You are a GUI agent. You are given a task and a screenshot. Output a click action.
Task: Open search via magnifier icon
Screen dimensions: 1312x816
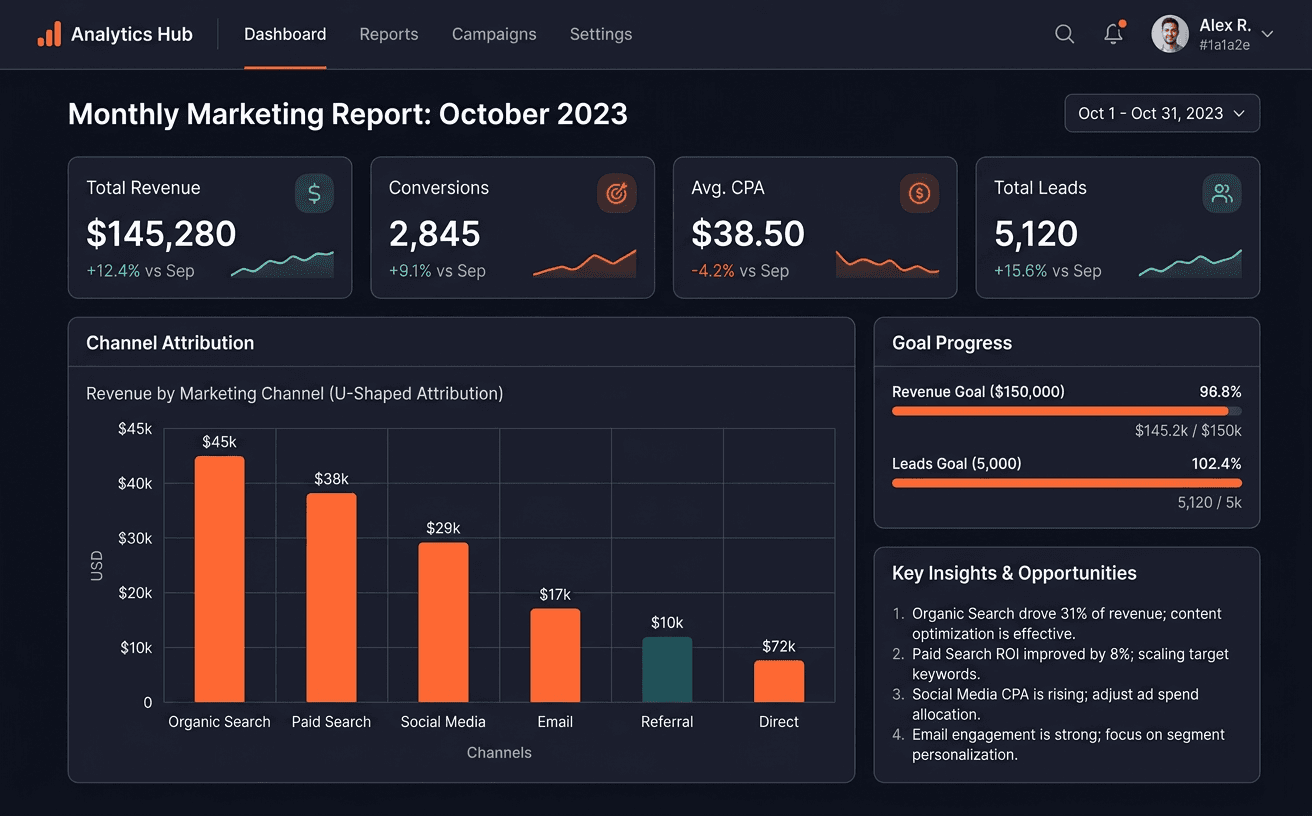pos(1065,34)
